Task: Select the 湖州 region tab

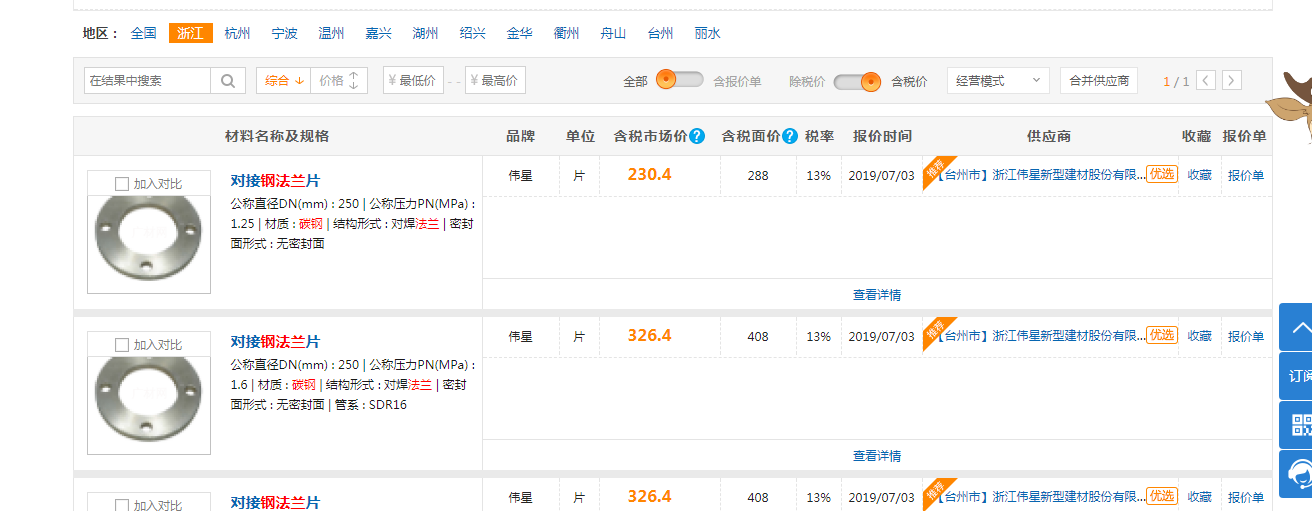Action: (426, 33)
